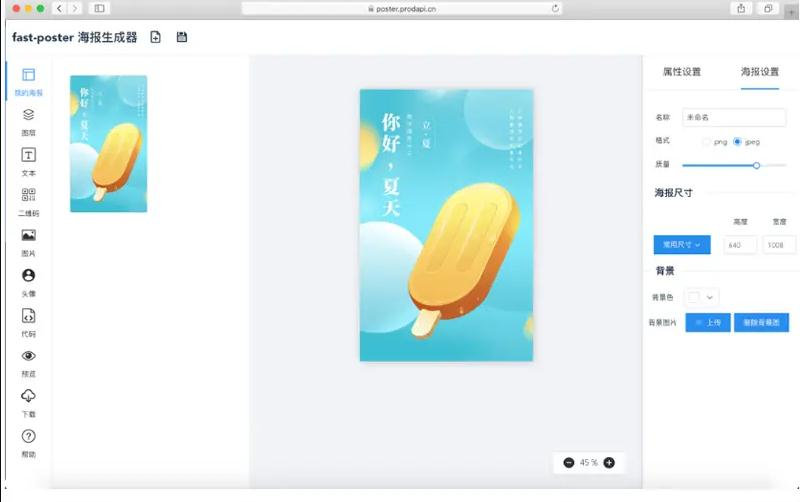The height and width of the screenshot is (502, 800).
Task: Click the 删除背景图 button
Action: coord(761,322)
